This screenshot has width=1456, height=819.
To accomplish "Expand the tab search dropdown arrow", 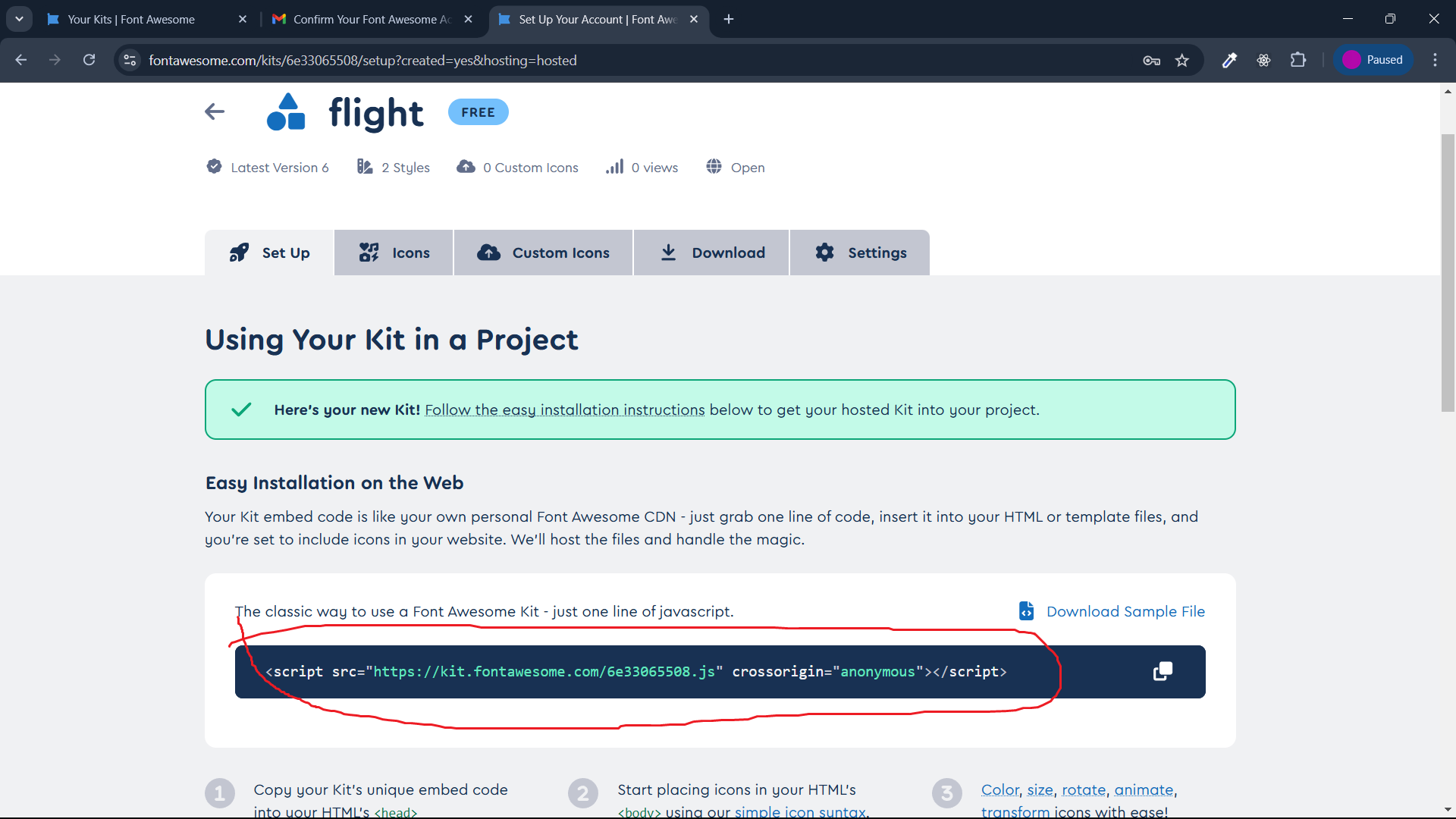I will click(x=19, y=19).
